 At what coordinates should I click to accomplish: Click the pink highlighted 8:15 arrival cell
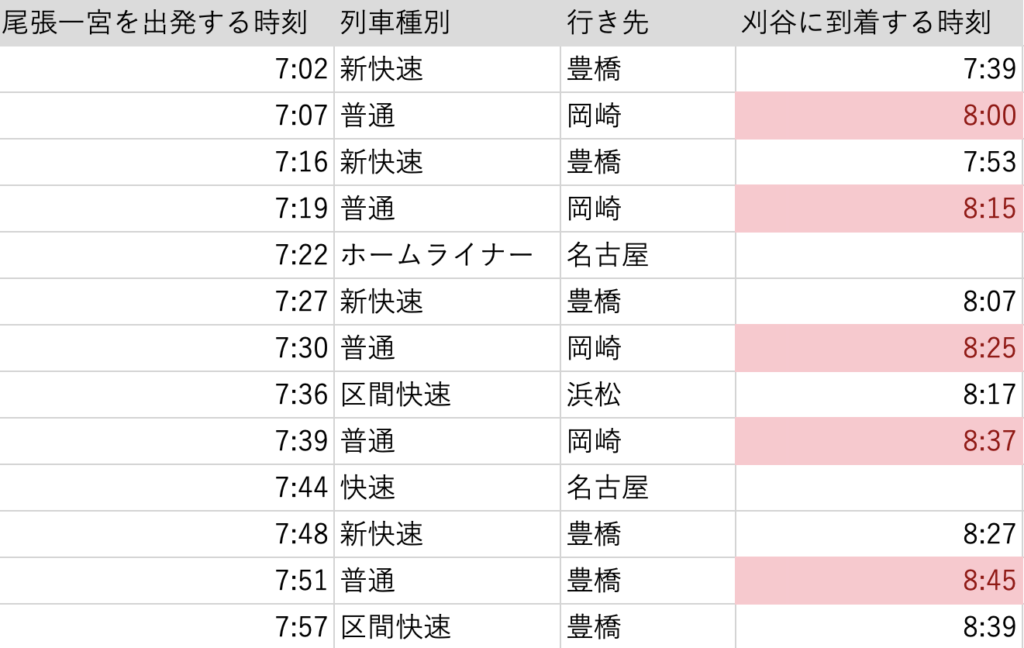coord(879,209)
